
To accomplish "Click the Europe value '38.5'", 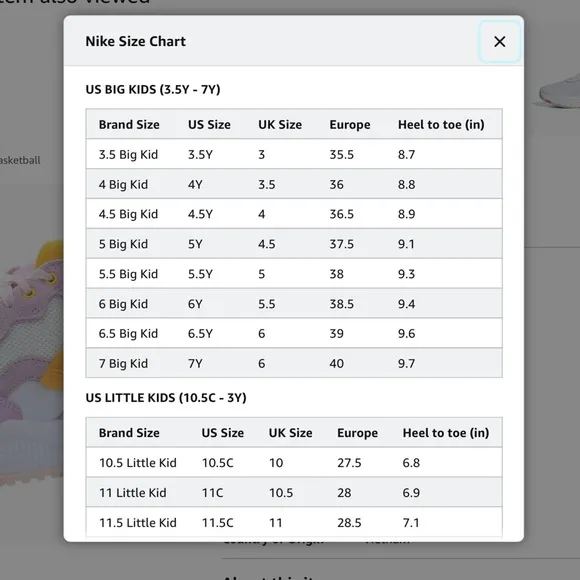I will click(341, 304).
